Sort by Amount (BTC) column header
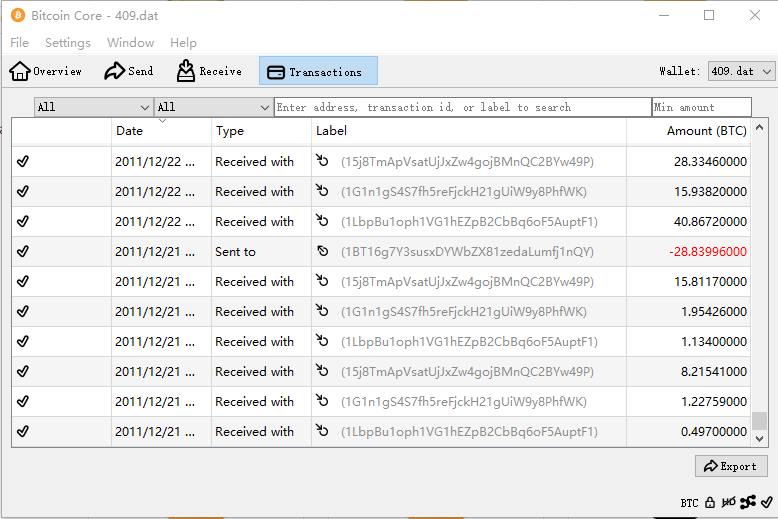Screen dimensions: 778x519 coord(706,131)
